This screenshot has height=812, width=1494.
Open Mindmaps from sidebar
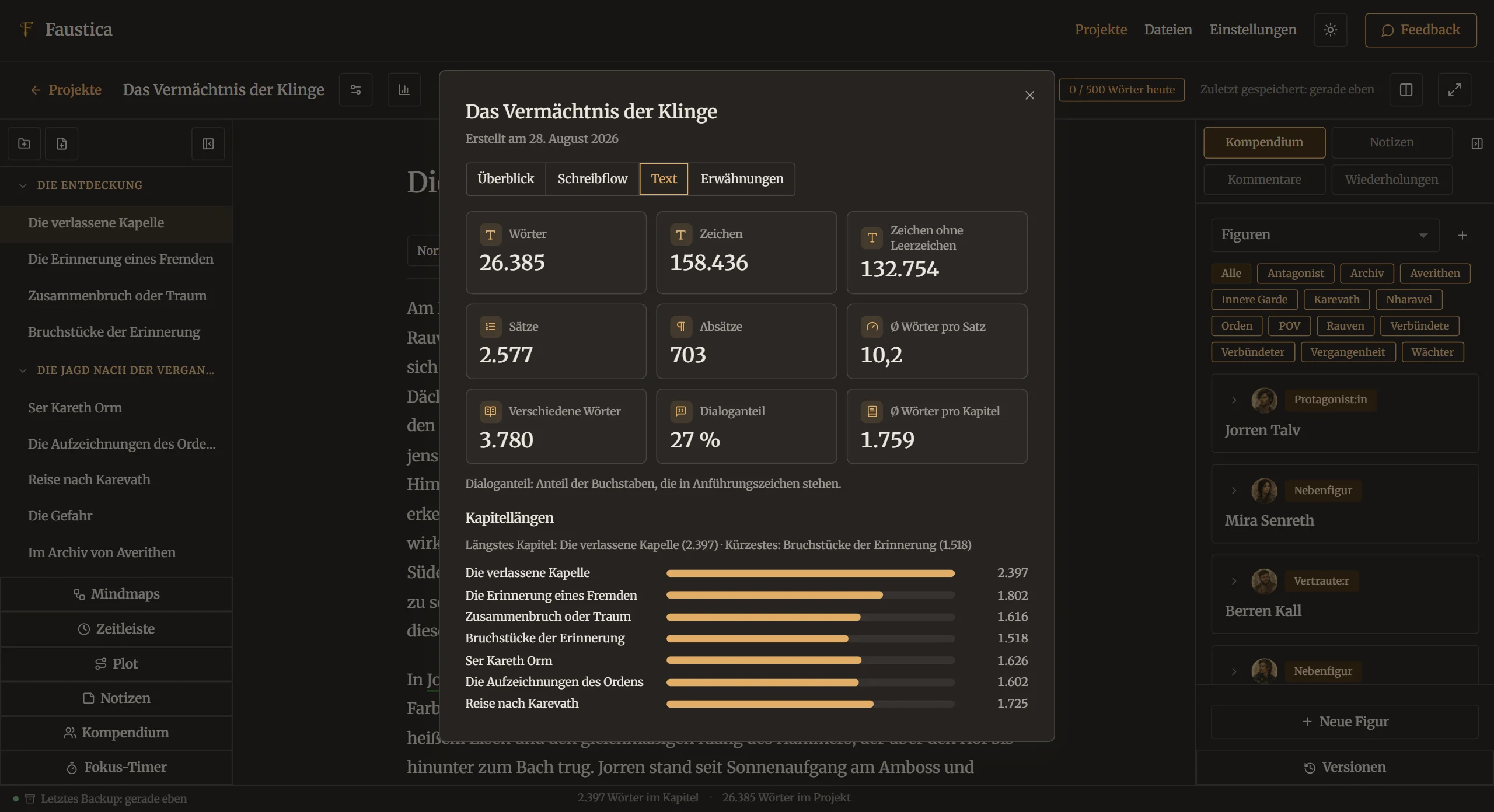tap(117, 594)
